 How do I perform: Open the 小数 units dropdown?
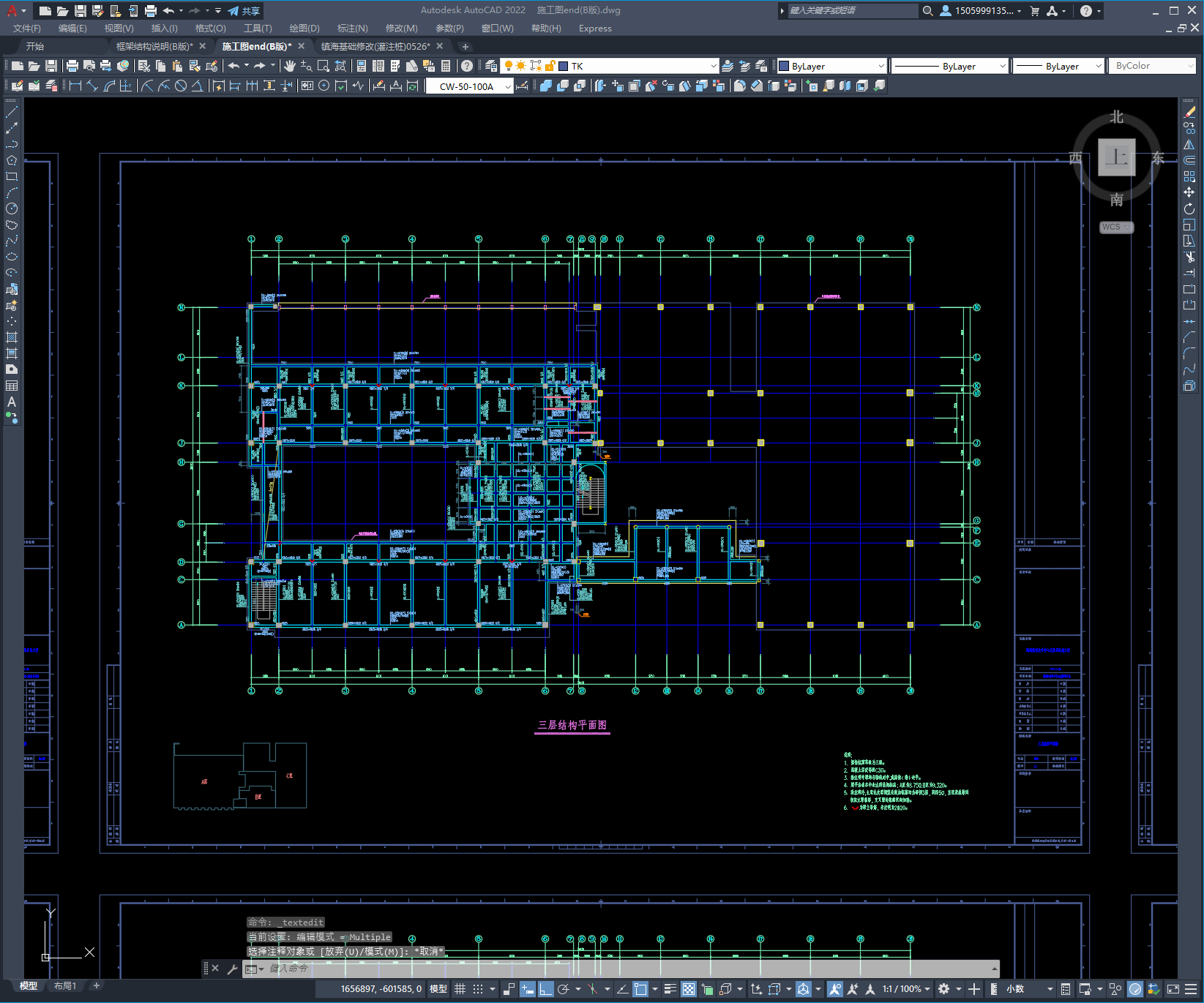coord(1030,989)
